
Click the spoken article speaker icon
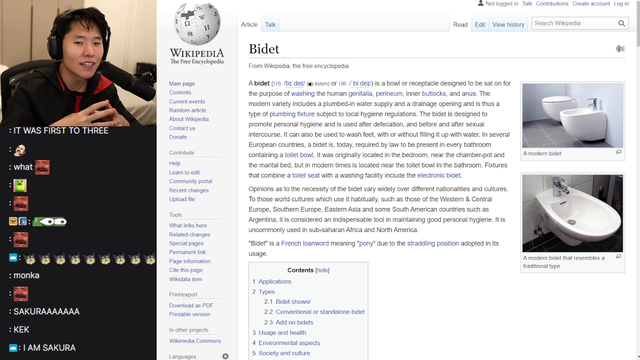620,49
